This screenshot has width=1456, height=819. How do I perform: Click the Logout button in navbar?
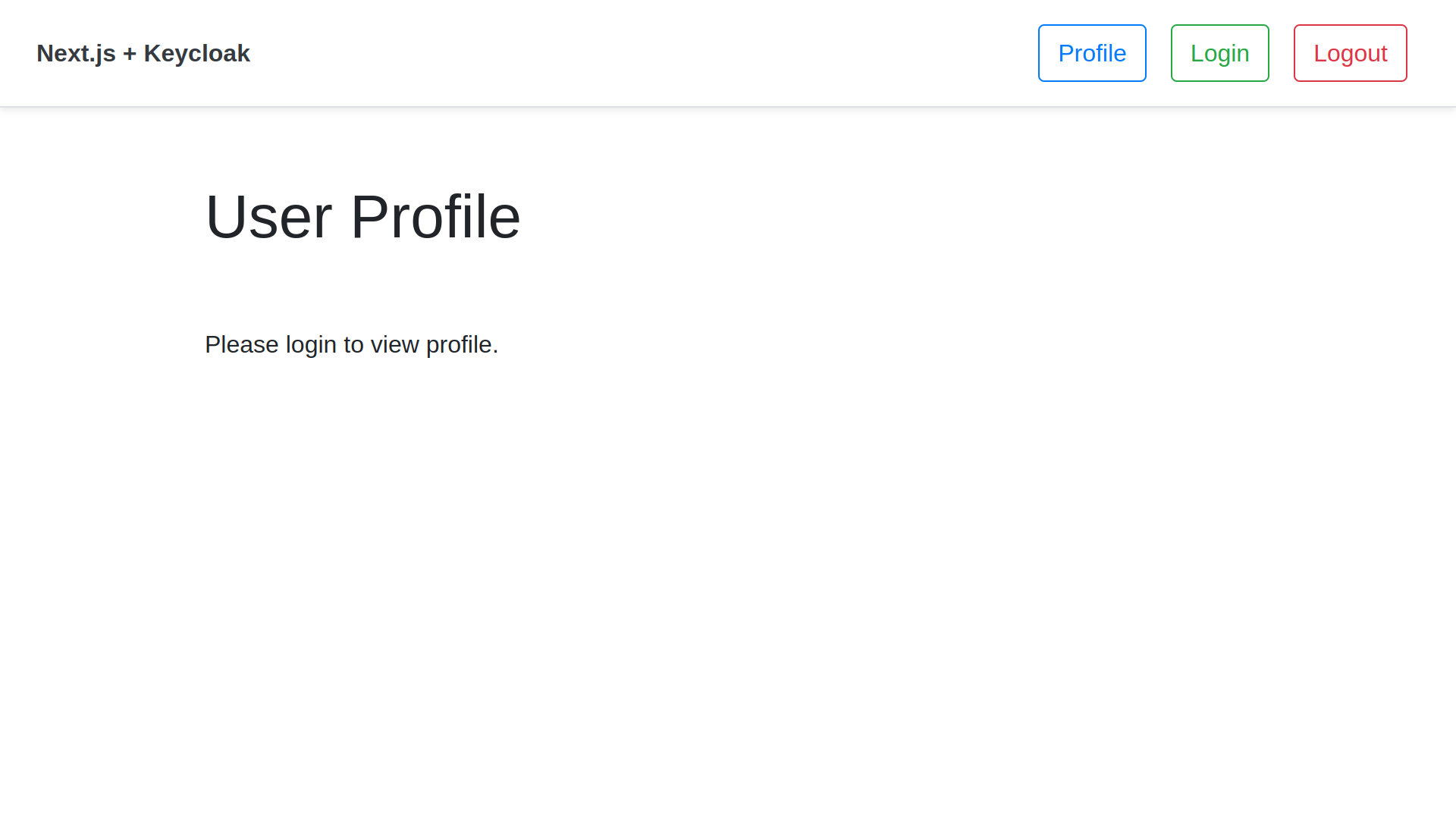[1350, 53]
